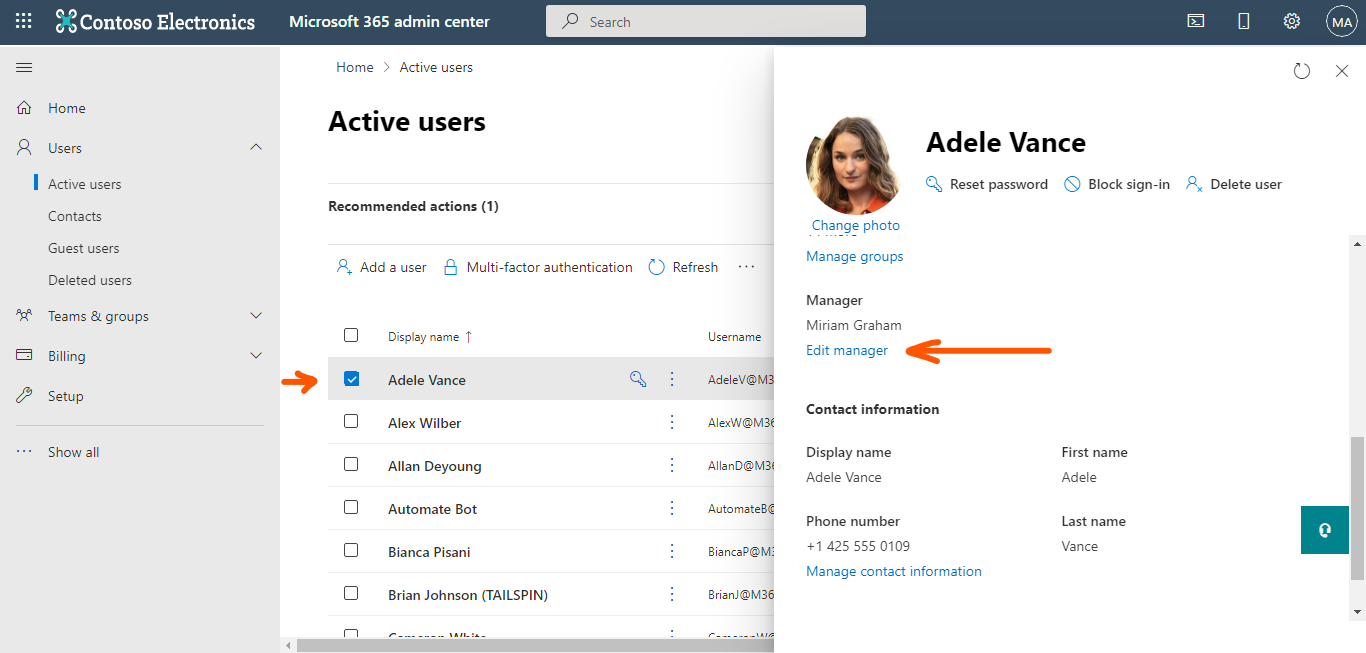Uncheck Adele Vance's row checkbox

pyautogui.click(x=351, y=380)
